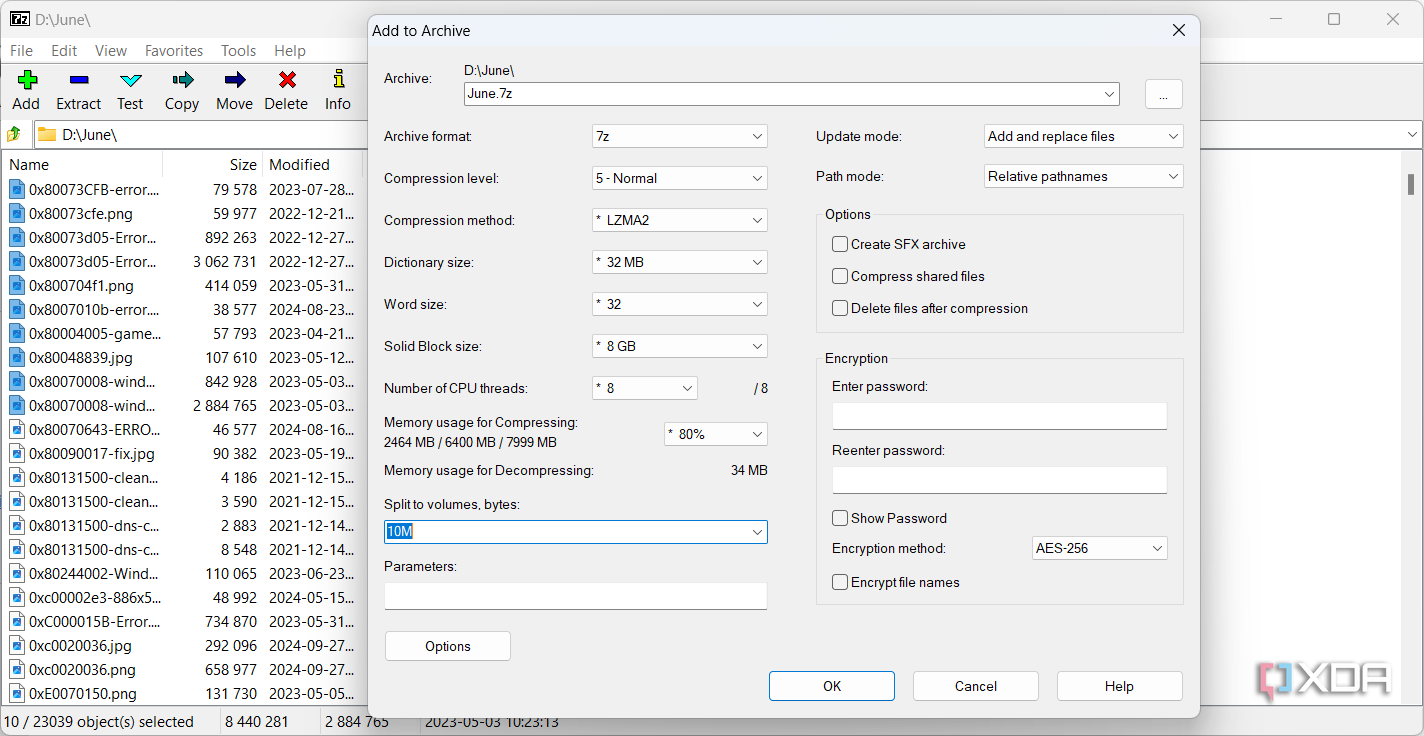Select the Move toolbar icon
Image resolution: width=1424 pixels, height=736 pixels.
[x=234, y=91]
